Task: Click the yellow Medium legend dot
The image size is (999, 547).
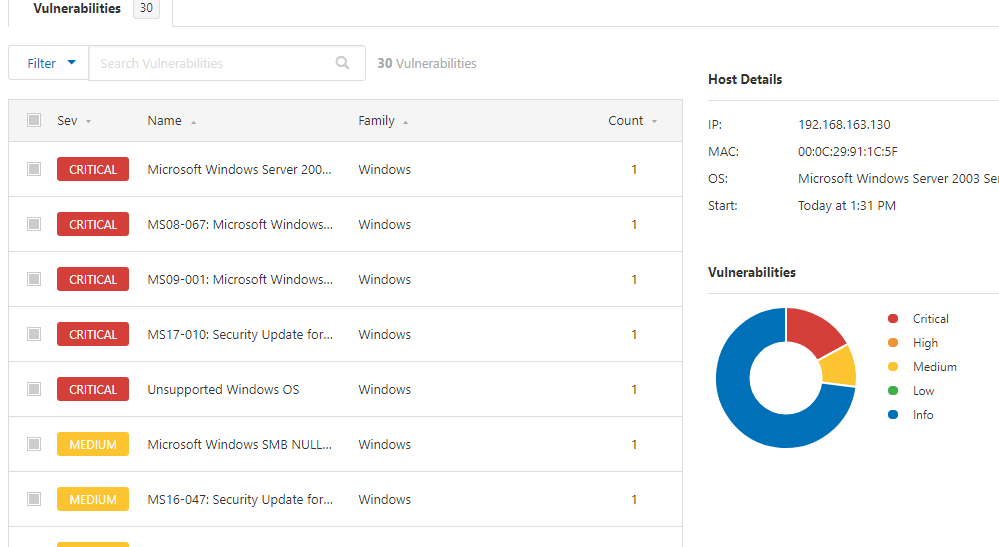Action: click(893, 366)
